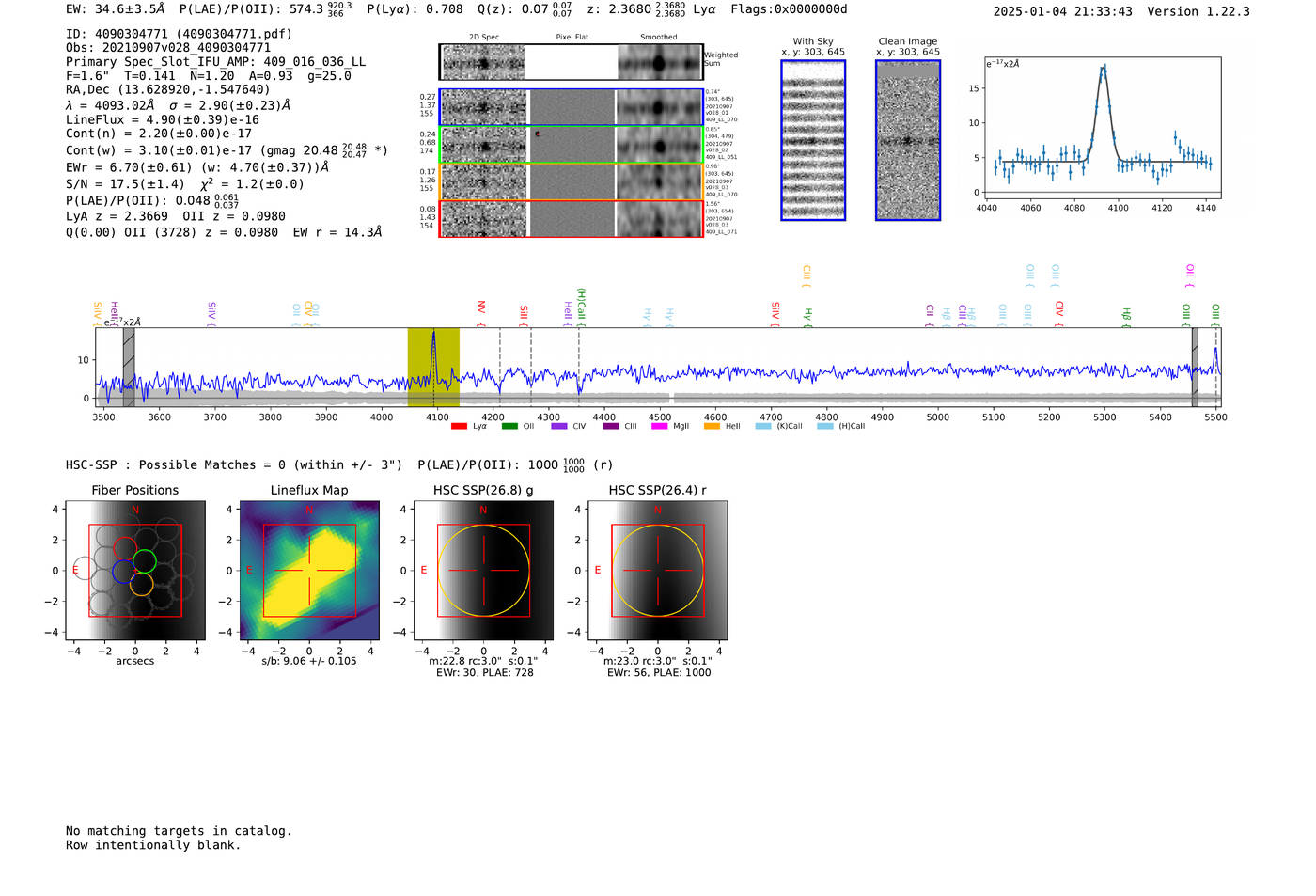
Task: Click the Primary Spec_Slot_IFU_AMP line
Action: click(x=216, y=62)
